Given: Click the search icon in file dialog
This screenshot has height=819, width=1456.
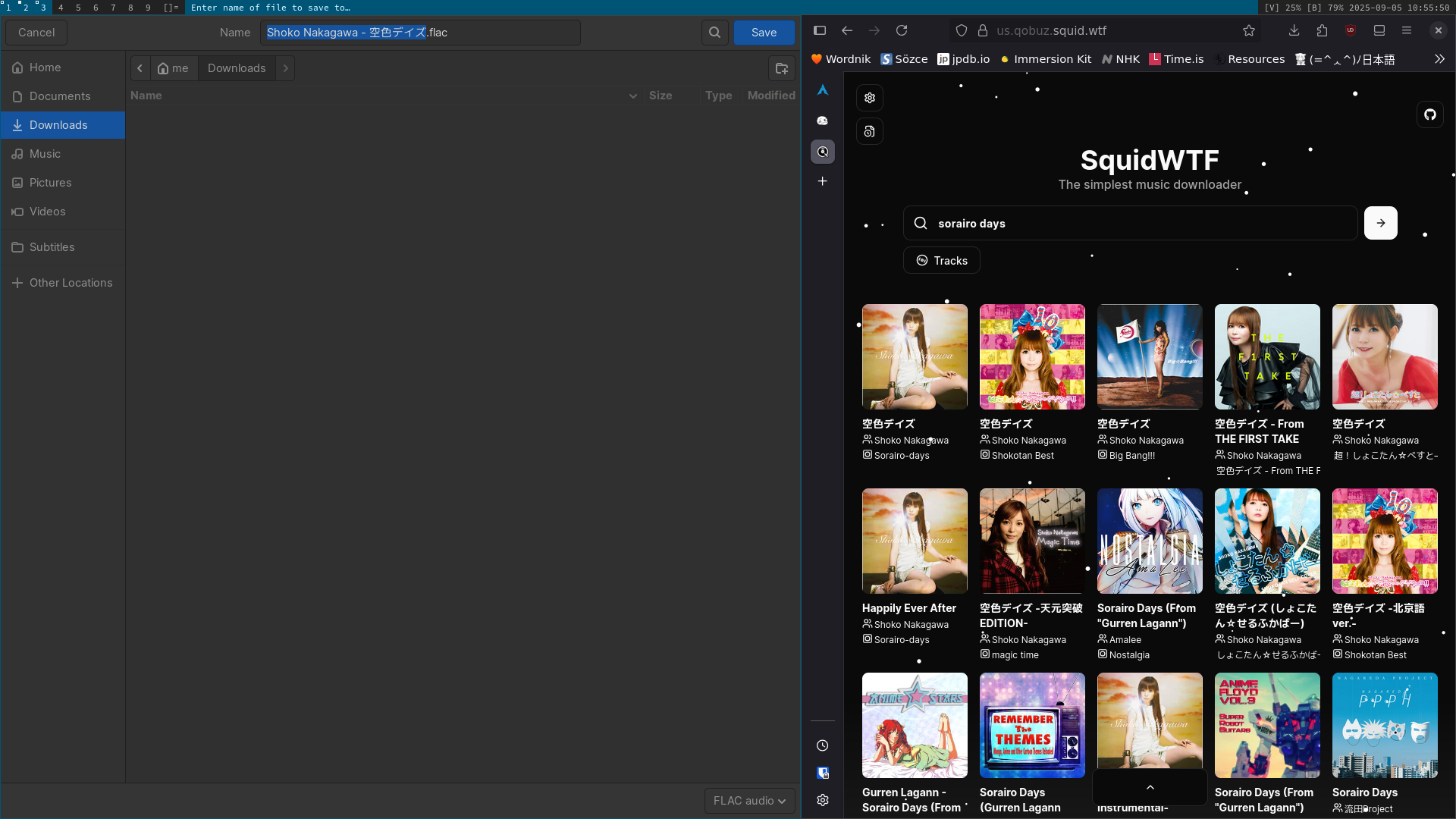Looking at the screenshot, I should (714, 33).
